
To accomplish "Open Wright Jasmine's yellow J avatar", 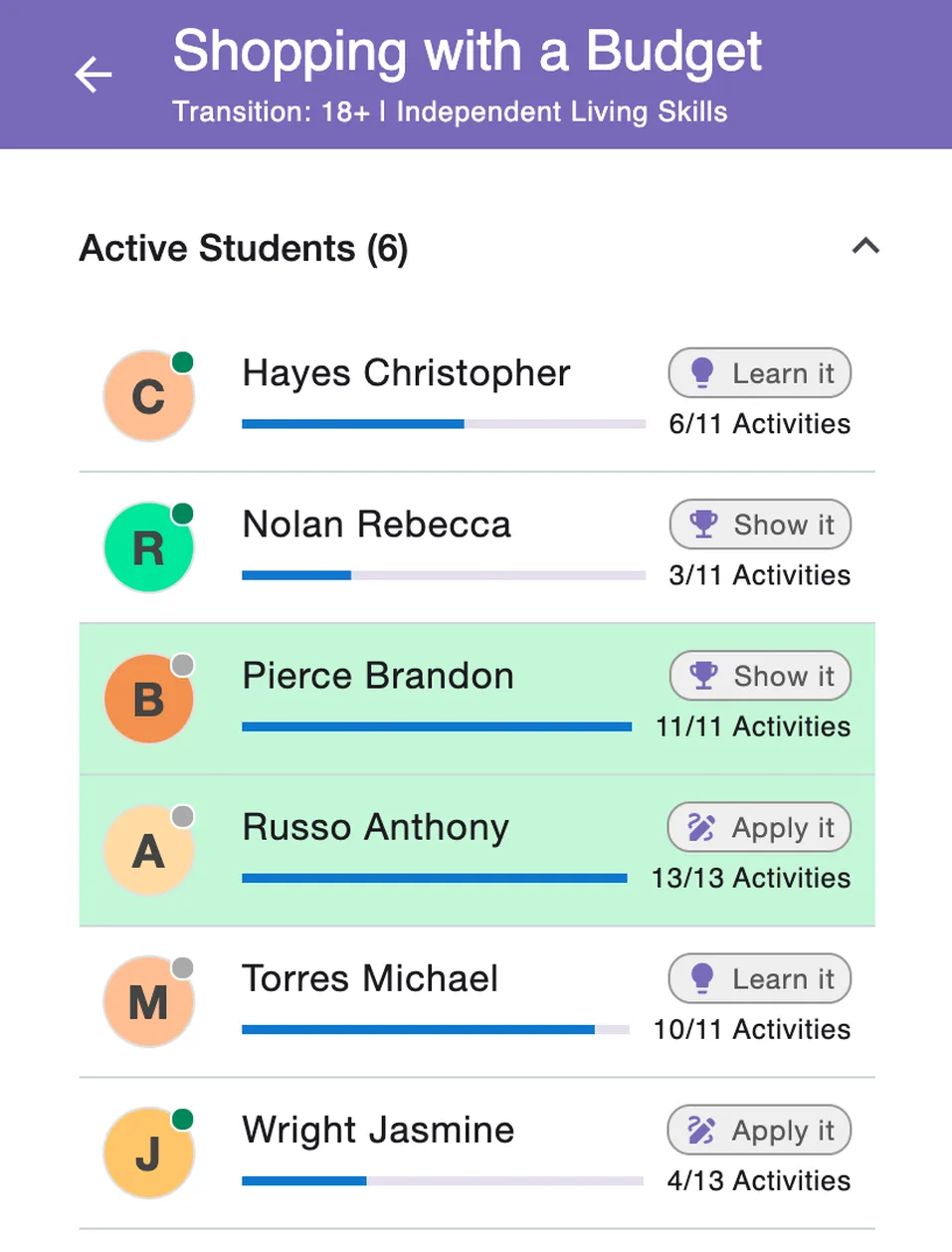I will click(x=149, y=1152).
